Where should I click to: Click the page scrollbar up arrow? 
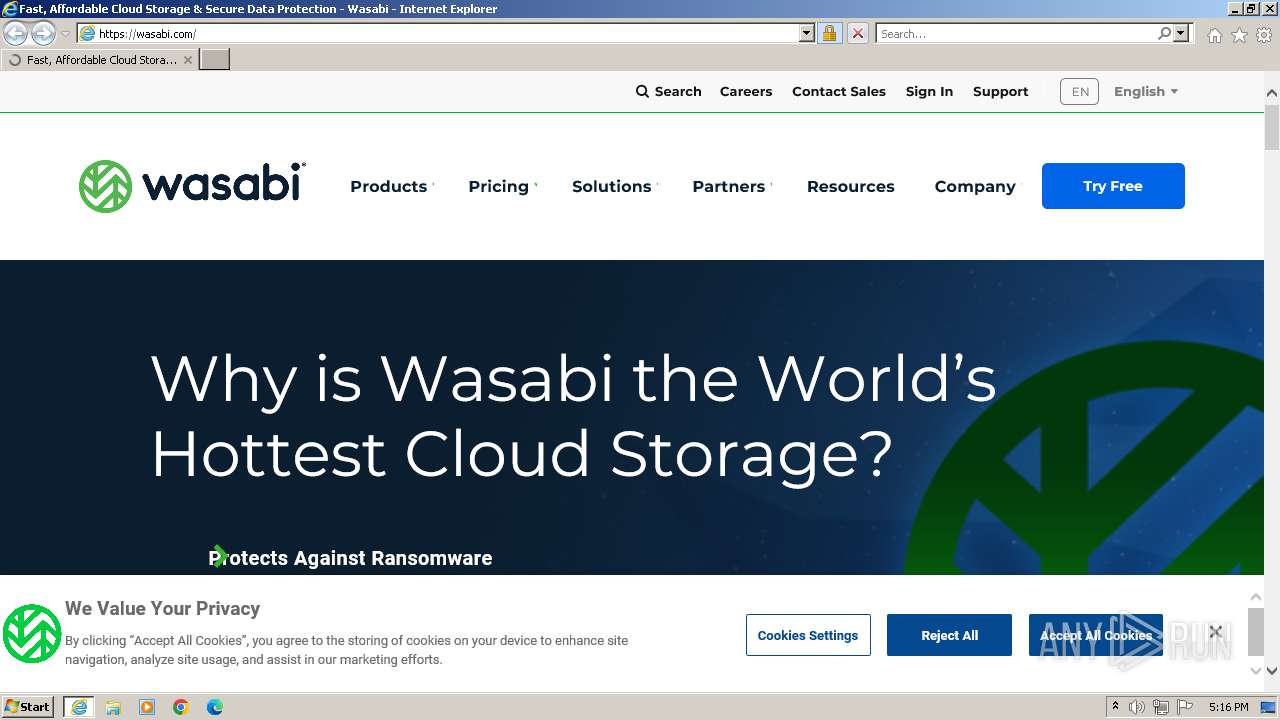[x=1271, y=93]
